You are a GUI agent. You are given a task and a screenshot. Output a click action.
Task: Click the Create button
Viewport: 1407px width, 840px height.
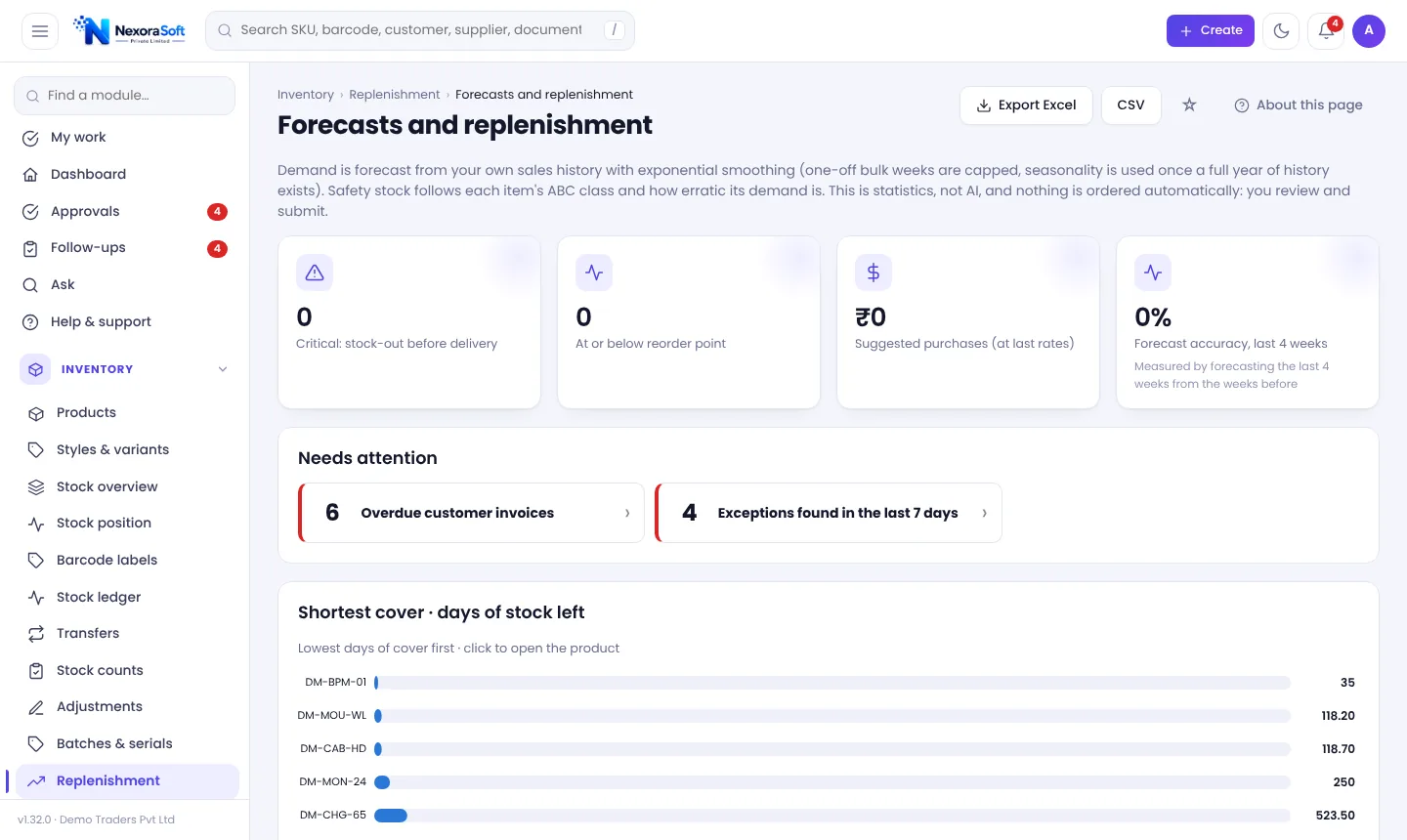(1210, 31)
